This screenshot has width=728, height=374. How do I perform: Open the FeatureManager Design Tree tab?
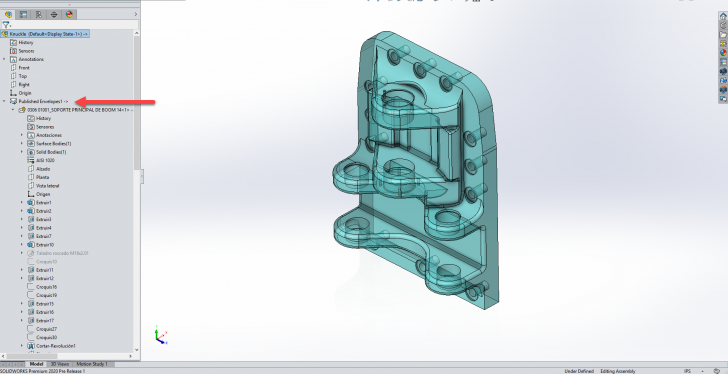[x=8, y=14]
